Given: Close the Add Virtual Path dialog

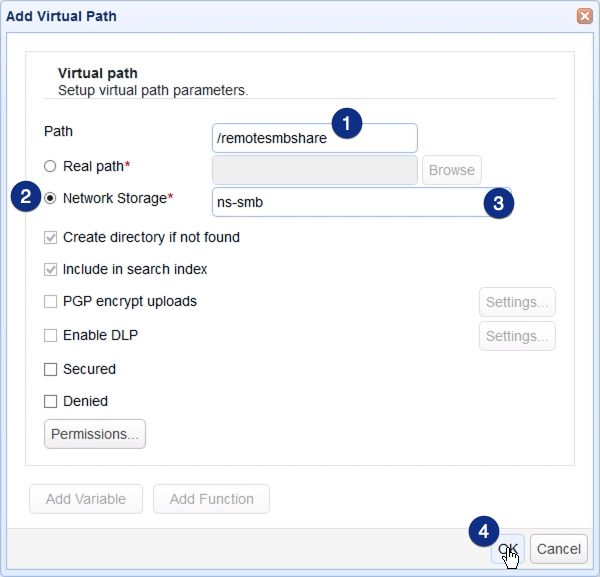Looking at the screenshot, I should coord(584,16).
